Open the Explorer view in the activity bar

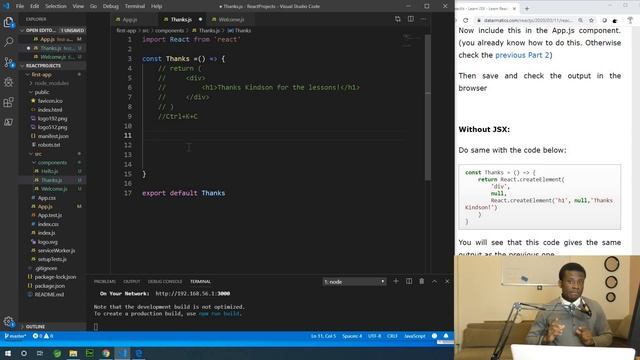click(8, 22)
